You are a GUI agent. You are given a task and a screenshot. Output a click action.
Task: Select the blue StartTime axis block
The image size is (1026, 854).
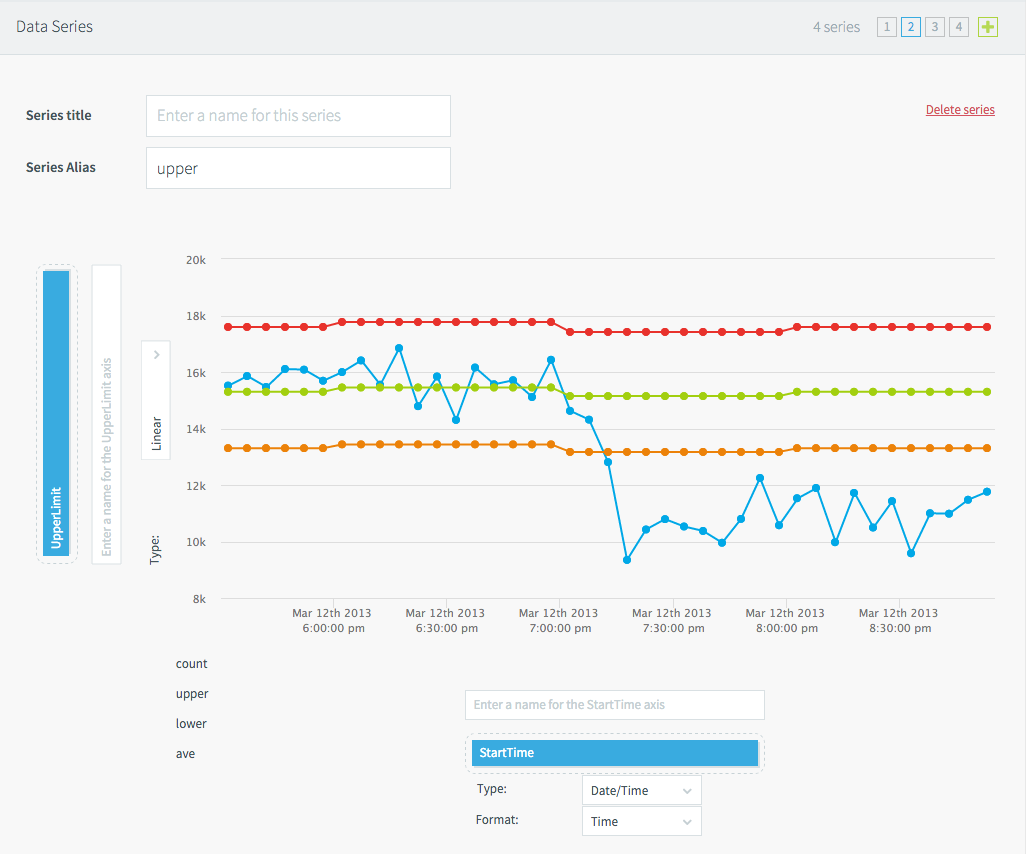(614, 753)
